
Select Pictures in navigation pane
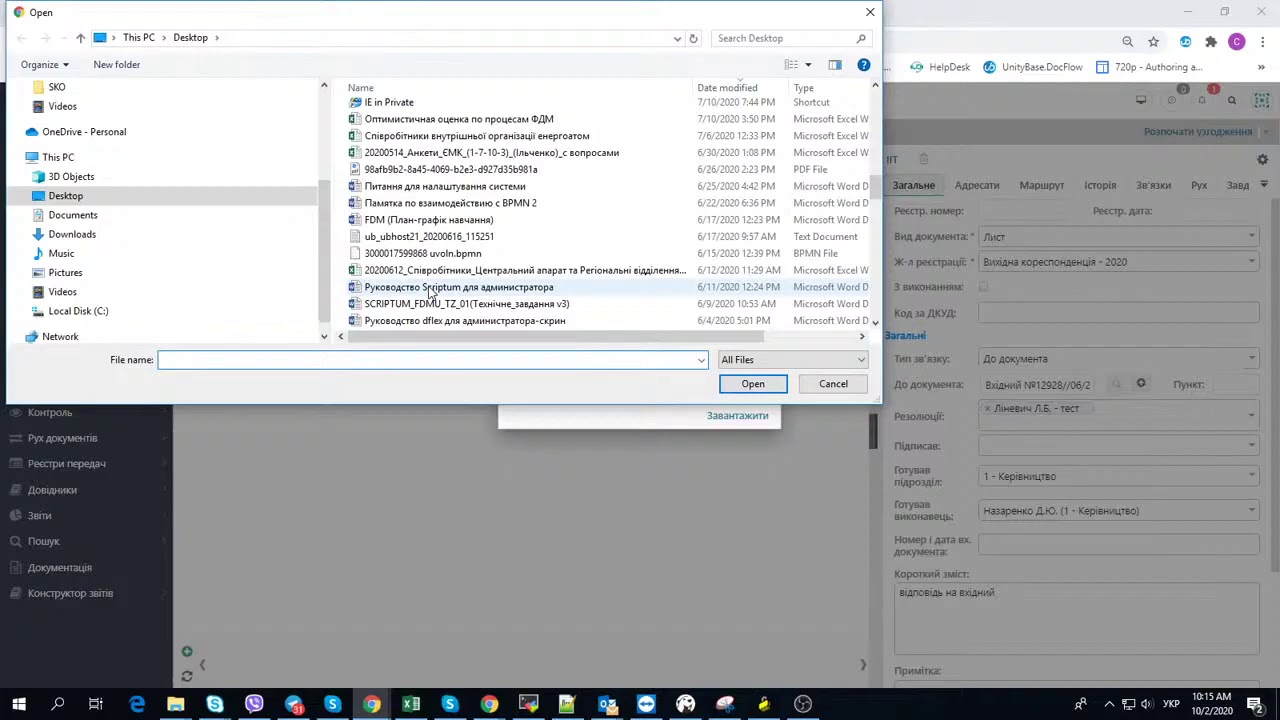pyautogui.click(x=65, y=273)
